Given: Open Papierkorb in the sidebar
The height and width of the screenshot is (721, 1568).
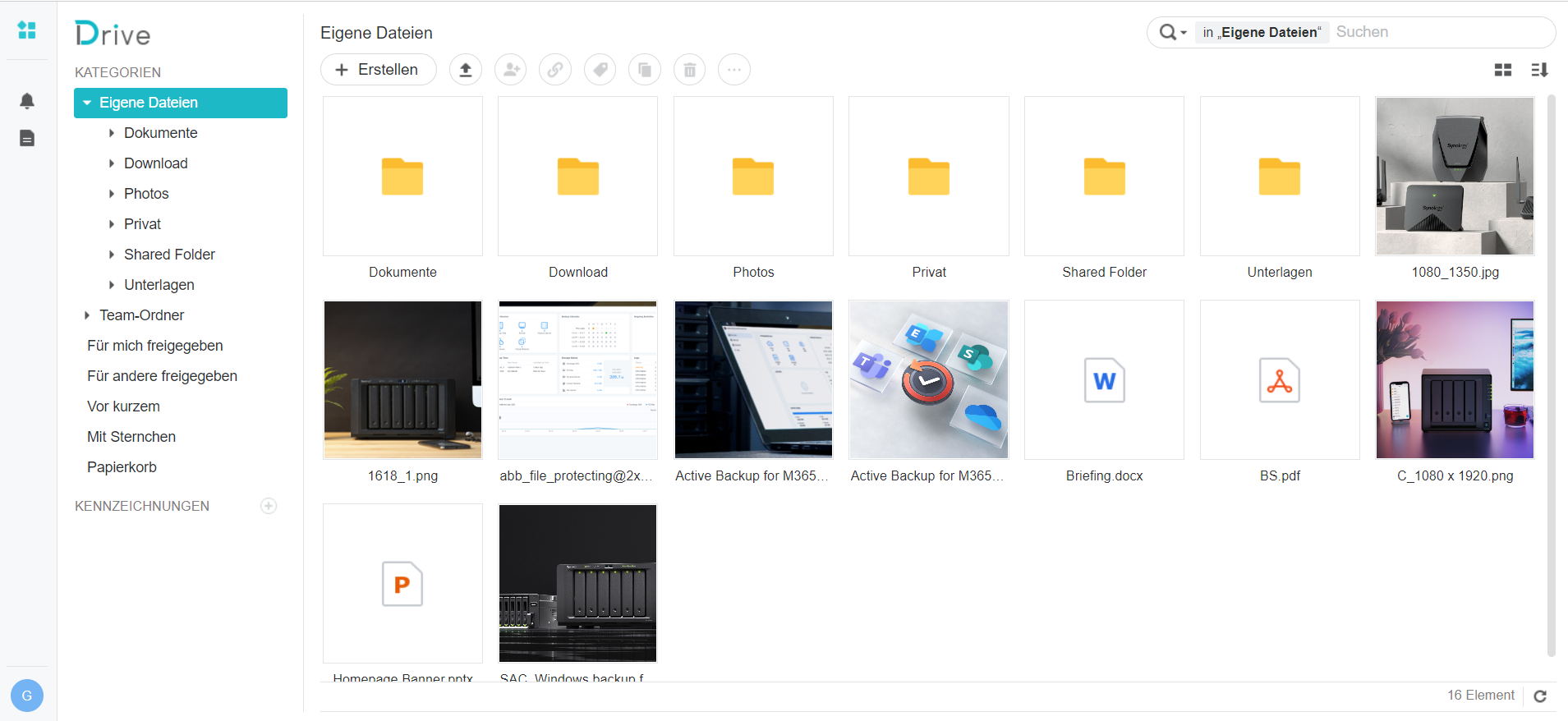Looking at the screenshot, I should (122, 467).
